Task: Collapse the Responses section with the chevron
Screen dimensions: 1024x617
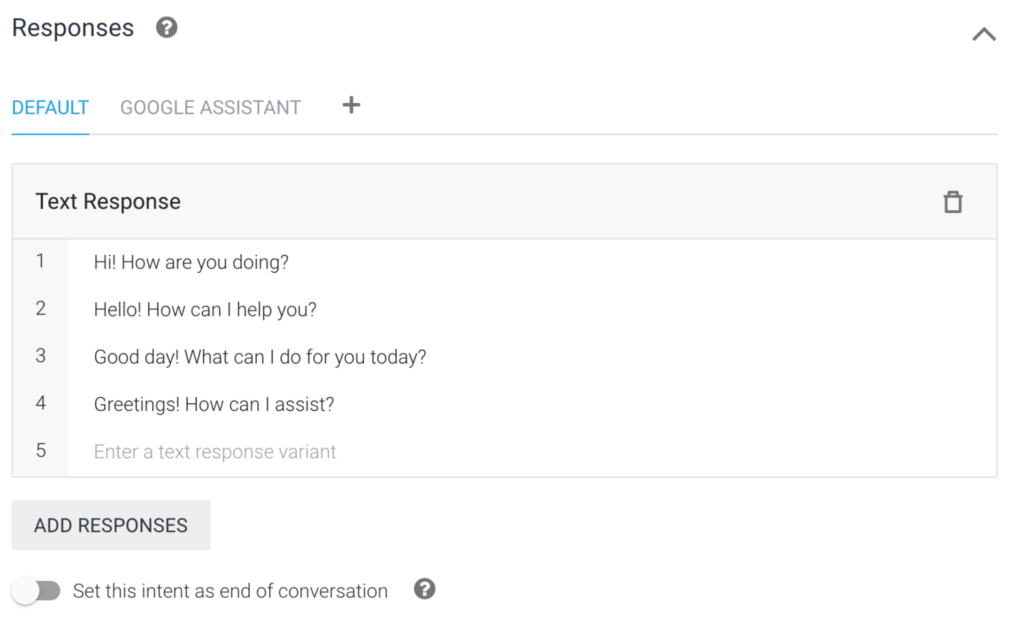Action: (x=984, y=34)
